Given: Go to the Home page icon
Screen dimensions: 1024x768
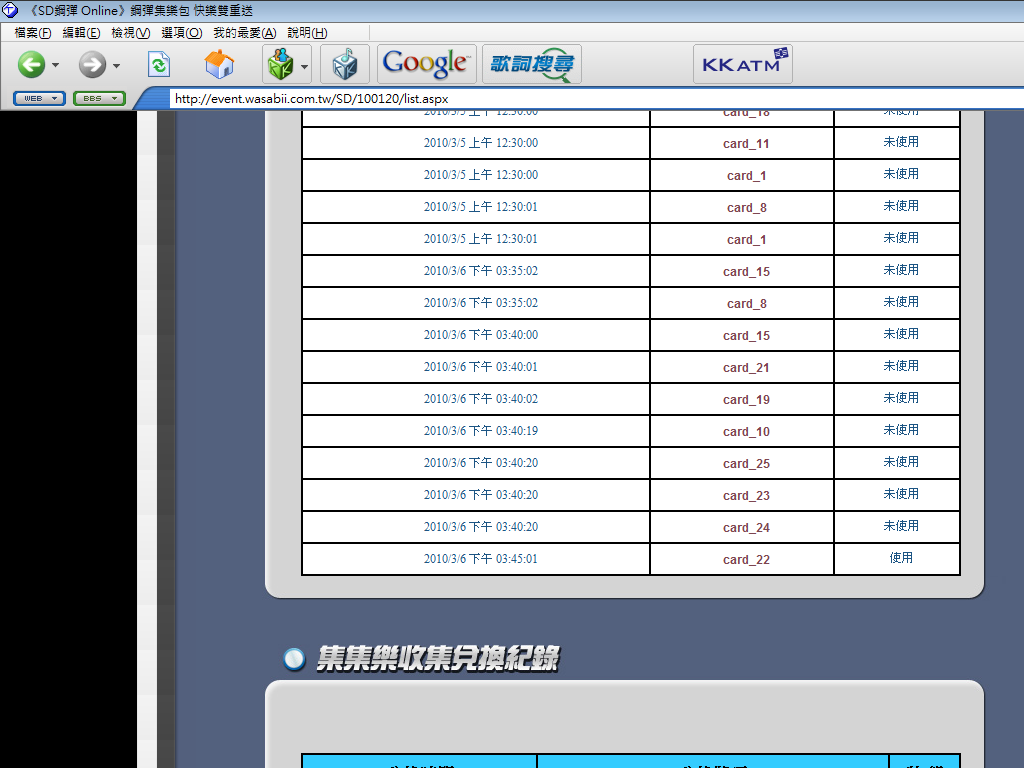Looking at the screenshot, I should click(219, 65).
